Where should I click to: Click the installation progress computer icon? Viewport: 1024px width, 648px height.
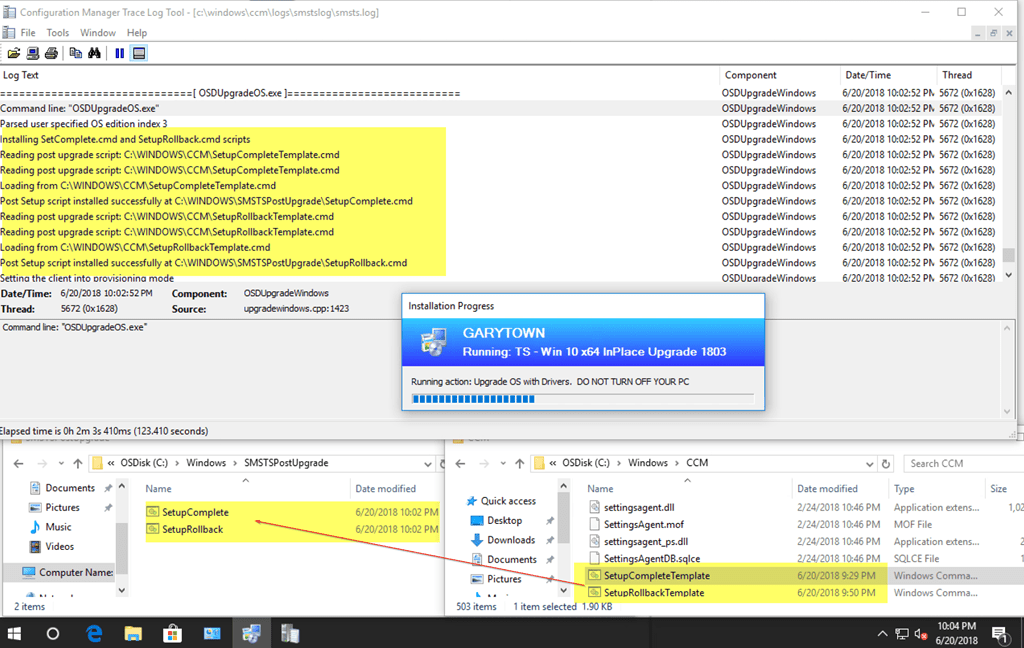click(x=434, y=342)
